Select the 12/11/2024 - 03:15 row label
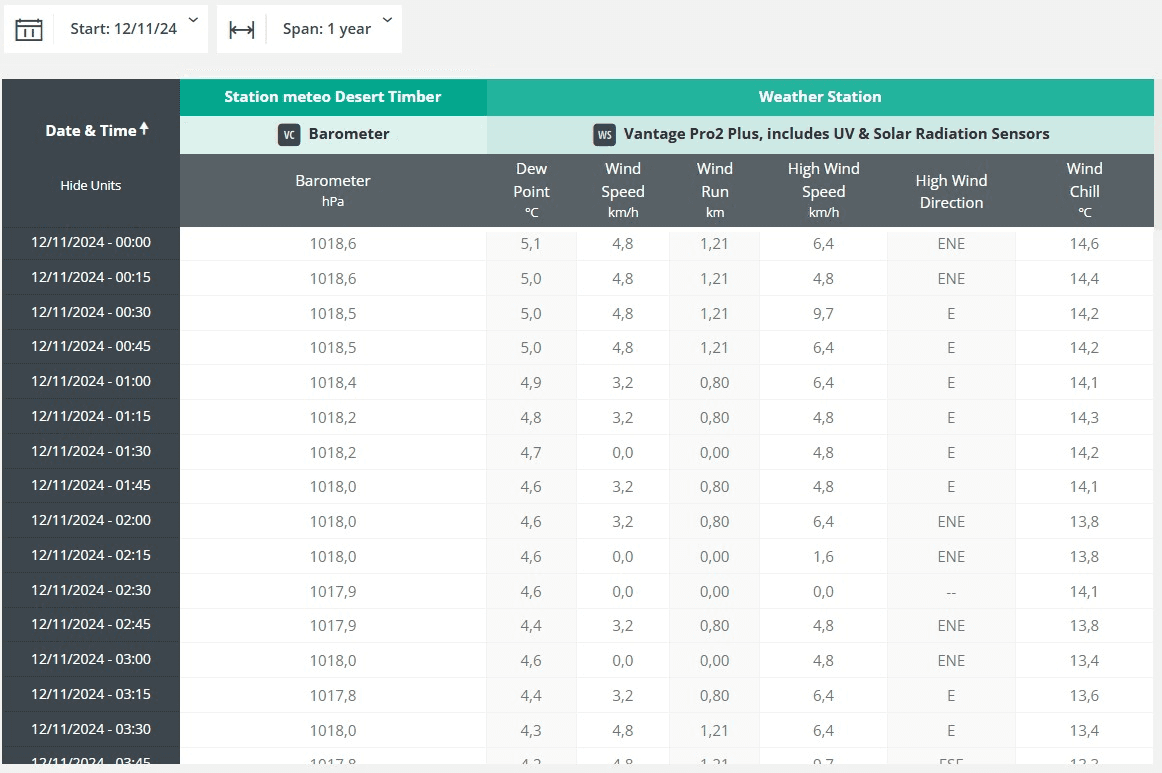Viewport: 1162px width, 773px height. [90, 694]
